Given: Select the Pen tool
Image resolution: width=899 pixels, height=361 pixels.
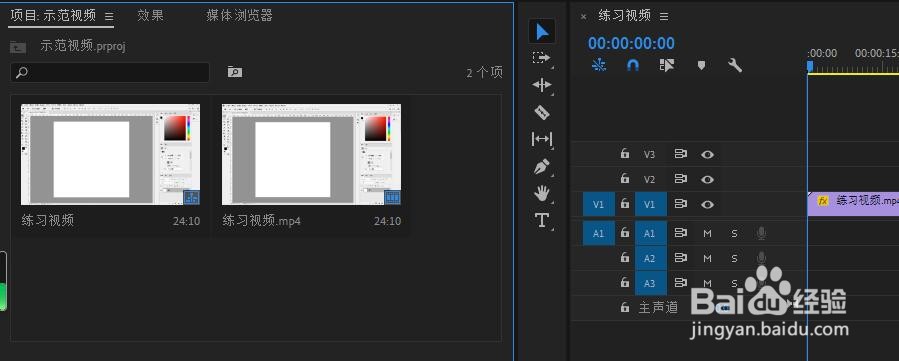Looking at the screenshot, I should (541, 167).
